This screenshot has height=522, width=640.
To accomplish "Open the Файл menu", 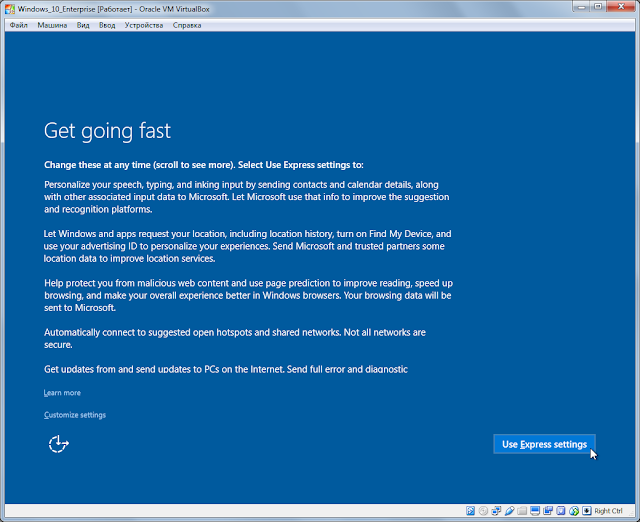I will point(19,25).
